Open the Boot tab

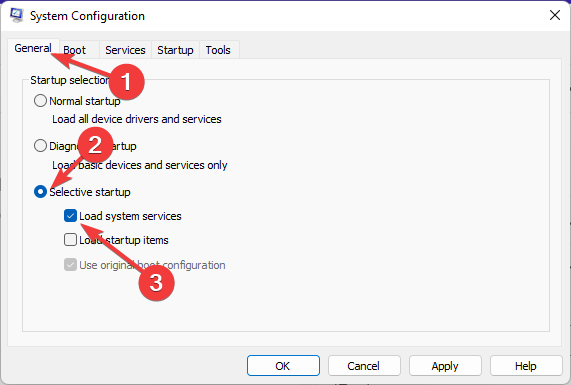[x=75, y=50]
